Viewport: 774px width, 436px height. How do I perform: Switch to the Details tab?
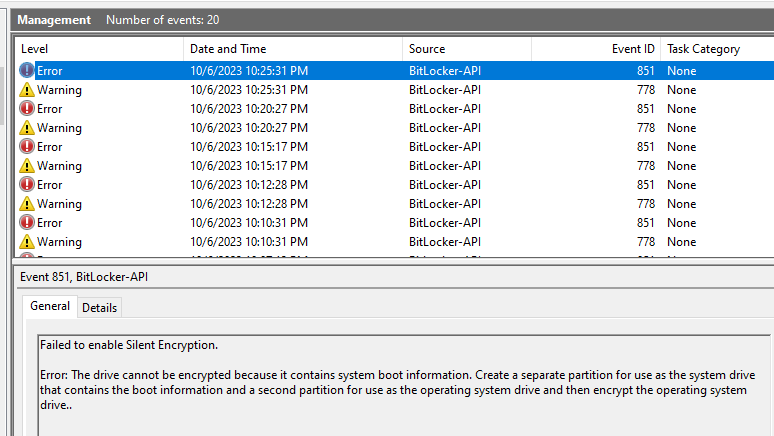tap(99, 308)
